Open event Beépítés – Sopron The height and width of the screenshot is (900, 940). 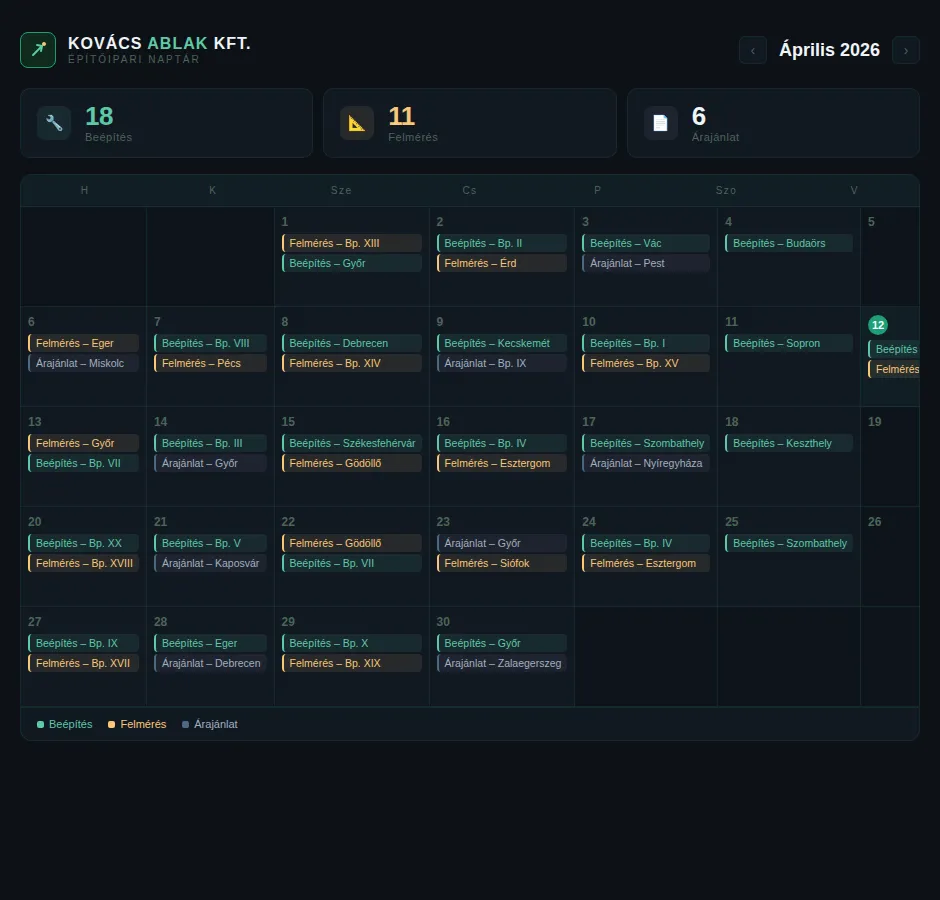[789, 344]
